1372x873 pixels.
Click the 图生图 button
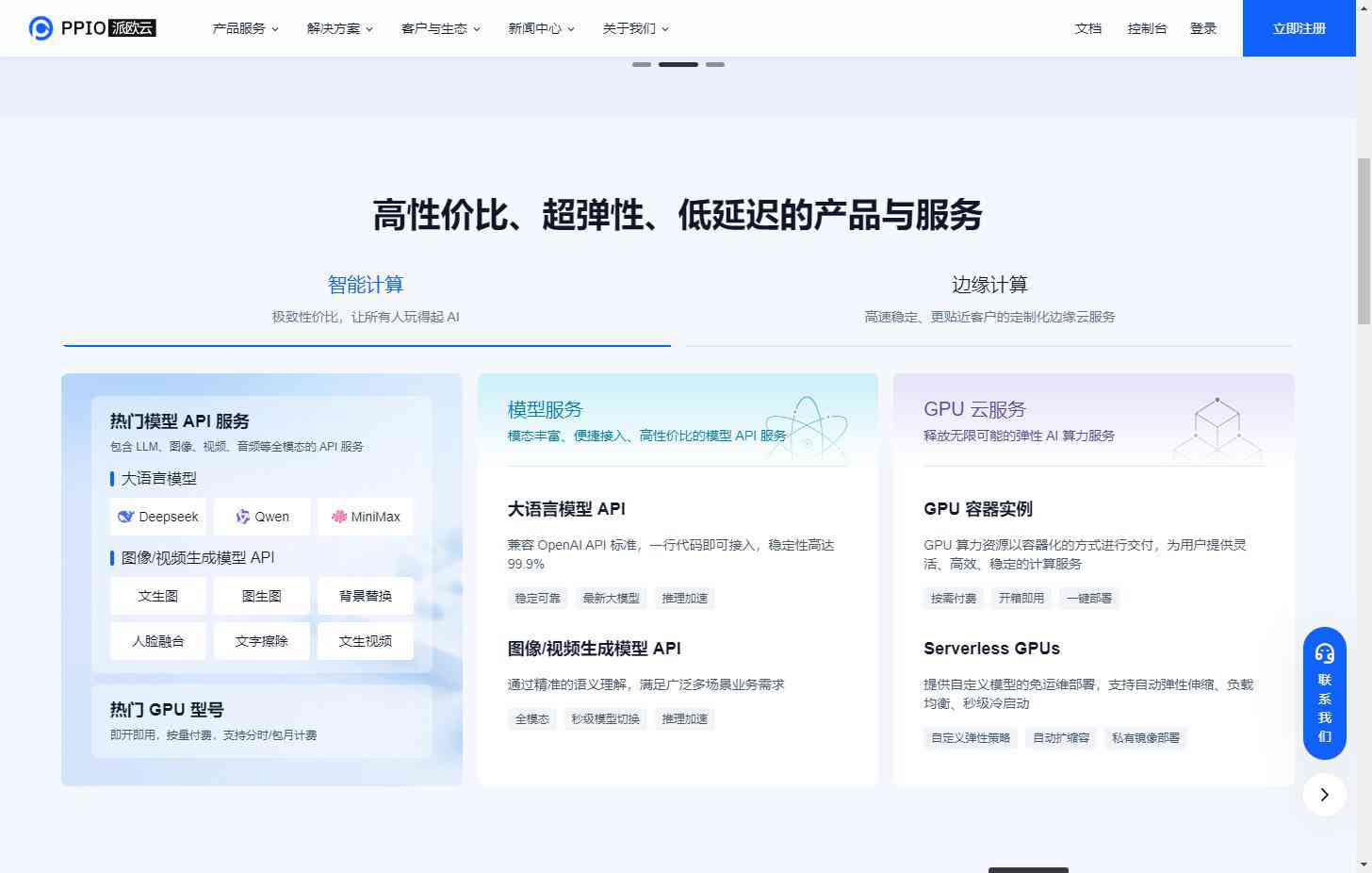pyautogui.click(x=262, y=596)
